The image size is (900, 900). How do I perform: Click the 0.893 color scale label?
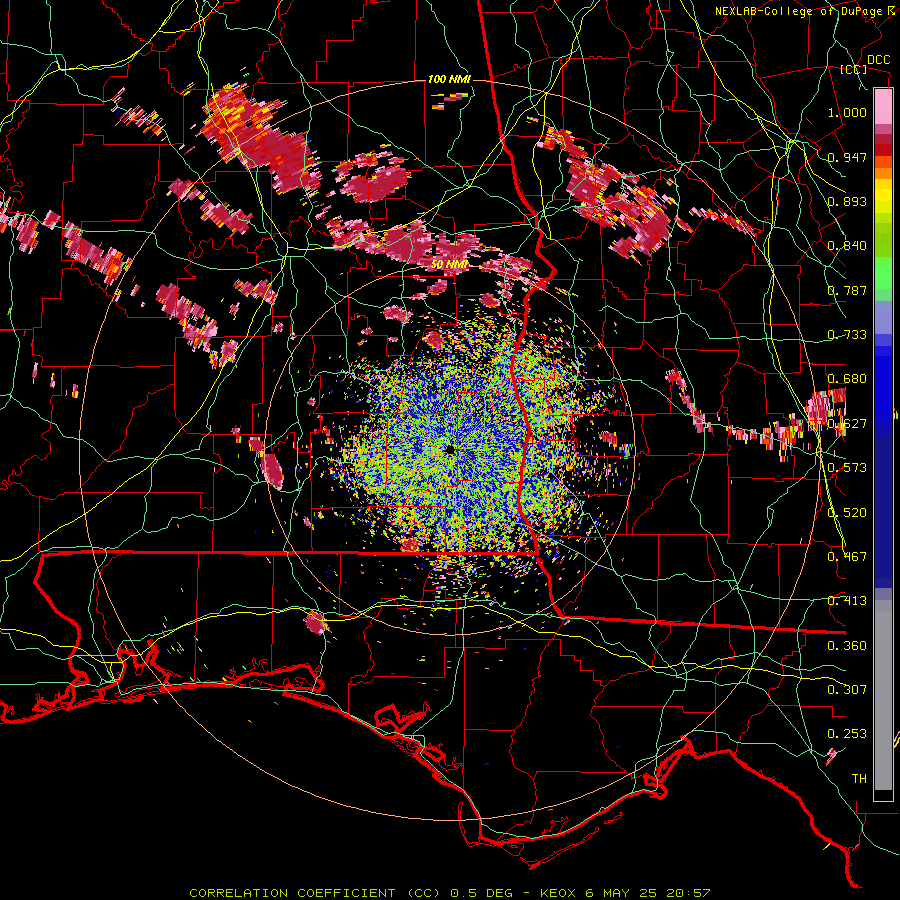(847, 201)
